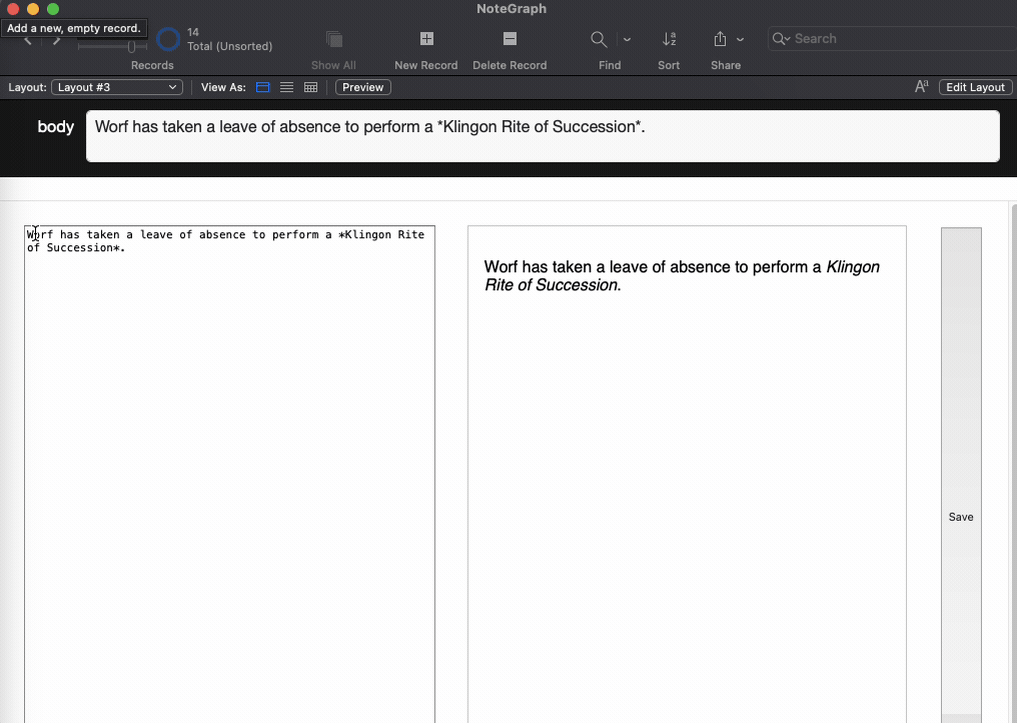Screen dimensions: 1017x723
Task: Open Find with the magnifier icon
Action: click(599, 39)
